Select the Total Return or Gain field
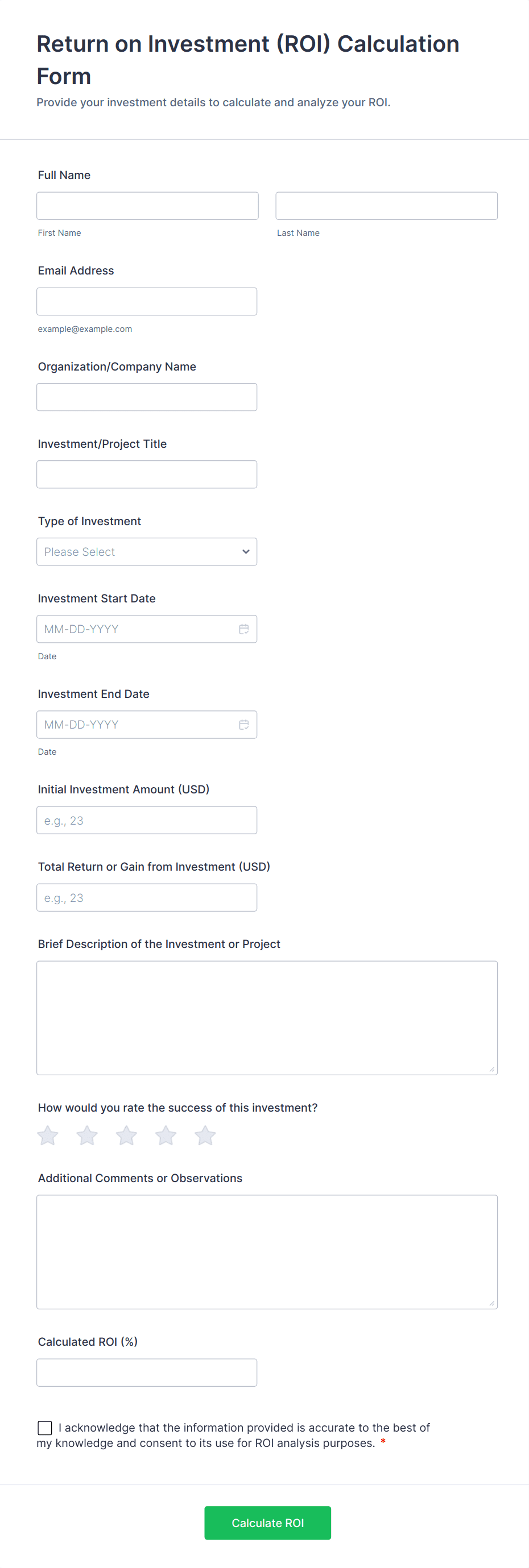The height and width of the screenshot is (1568, 529). 147,898
